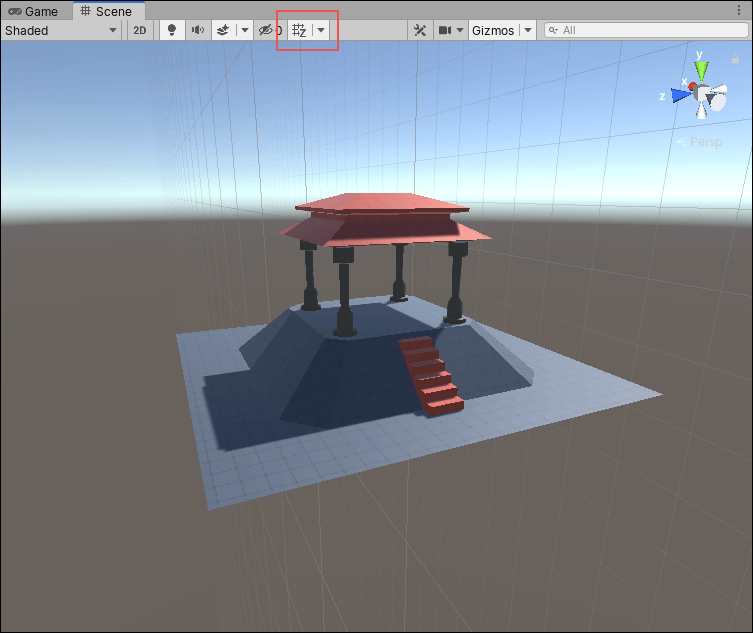Open Gizmos menu button
The height and width of the screenshot is (633, 753).
[x=492, y=30]
